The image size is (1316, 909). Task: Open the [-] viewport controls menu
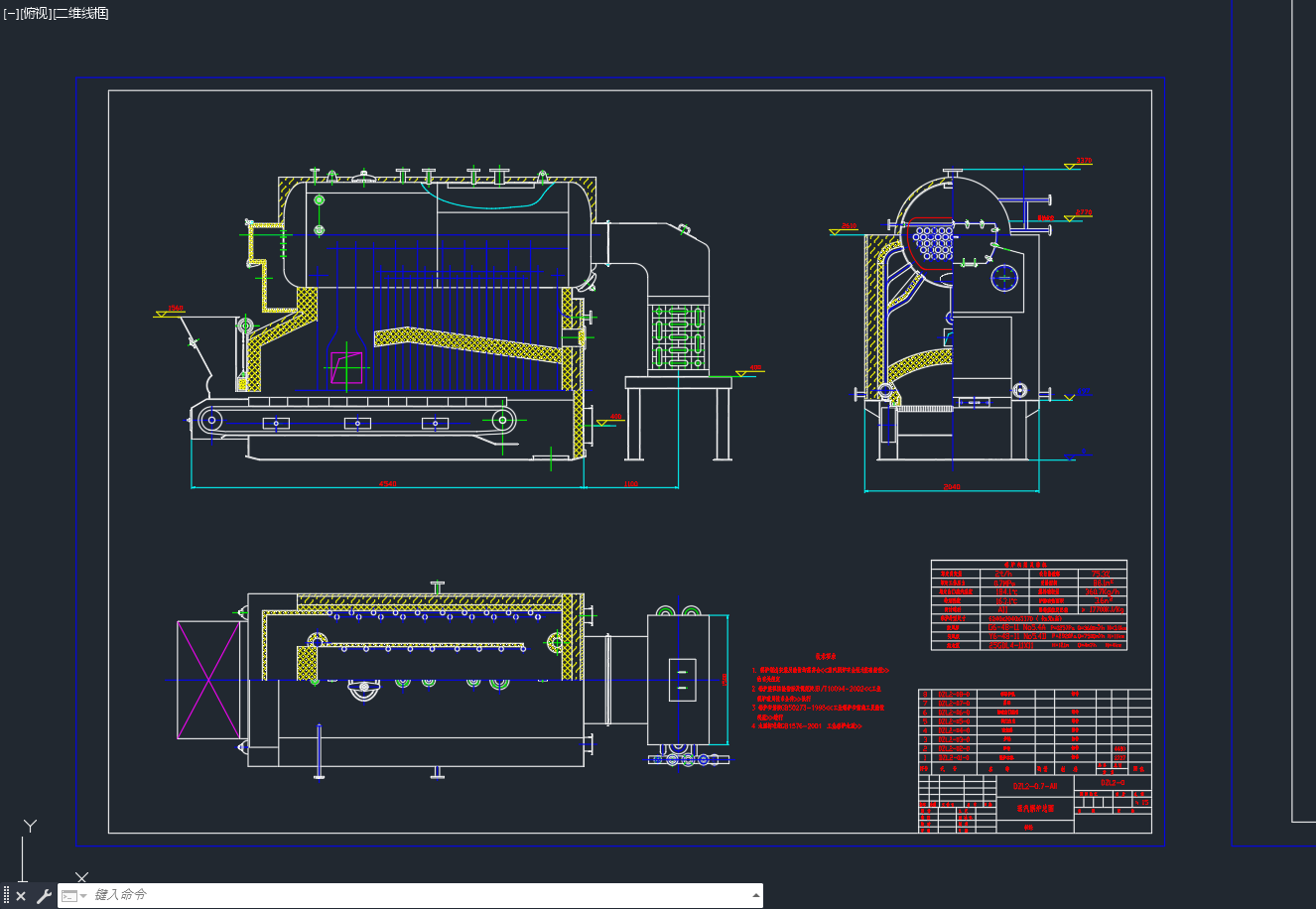click(x=11, y=13)
